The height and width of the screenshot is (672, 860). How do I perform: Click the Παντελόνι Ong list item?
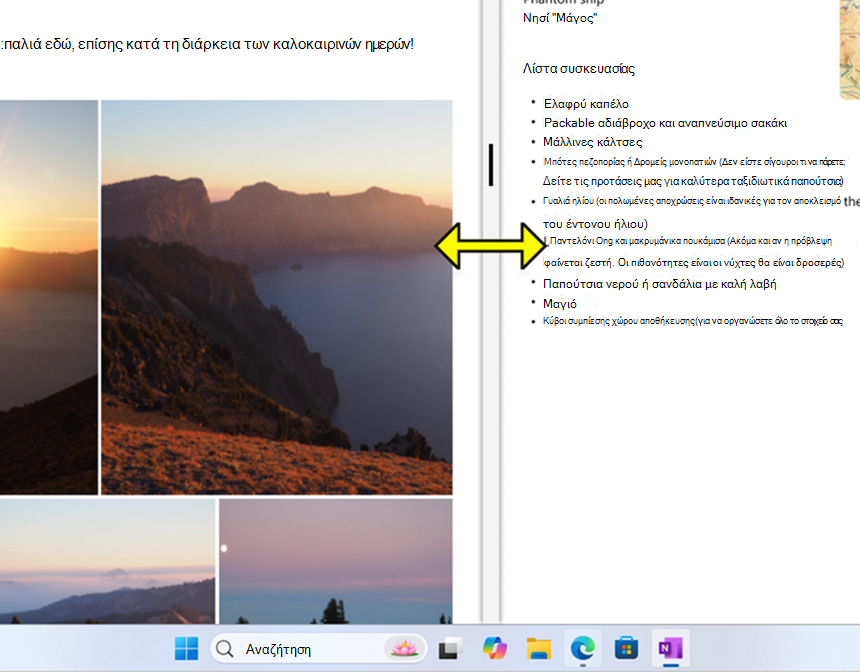coord(691,241)
